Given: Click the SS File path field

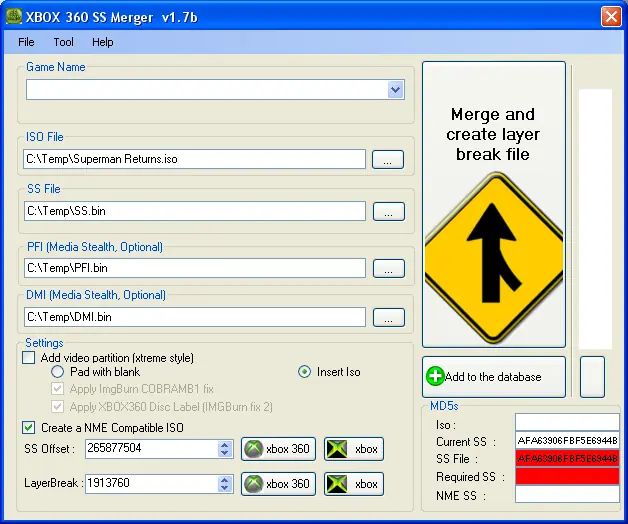Looking at the screenshot, I should pyautogui.click(x=195, y=211).
